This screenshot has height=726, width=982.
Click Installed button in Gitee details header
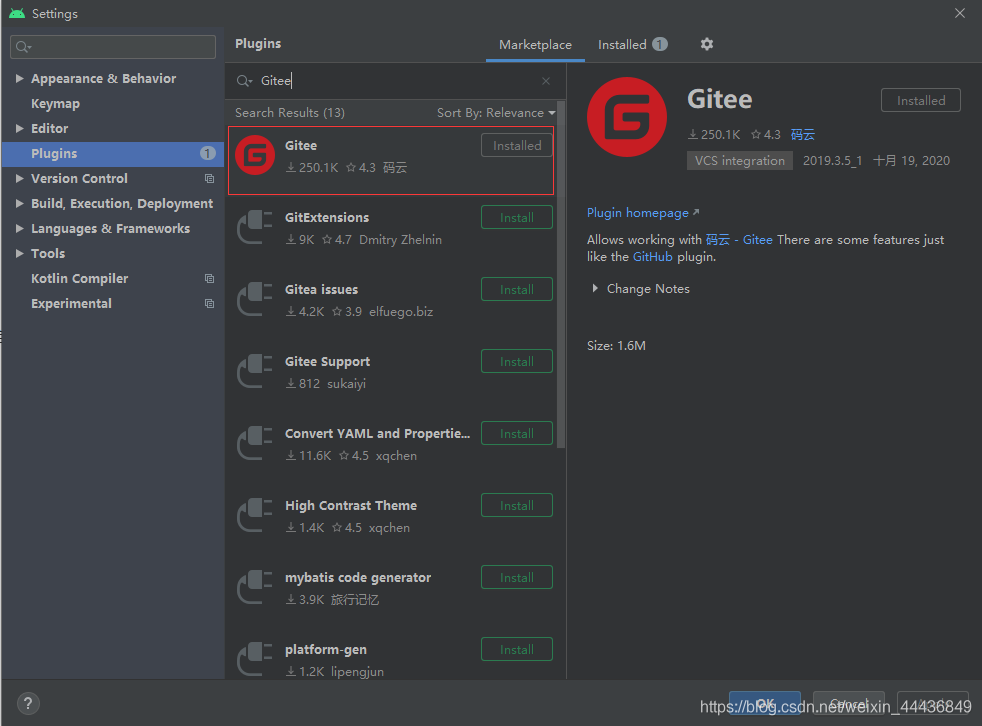[920, 100]
